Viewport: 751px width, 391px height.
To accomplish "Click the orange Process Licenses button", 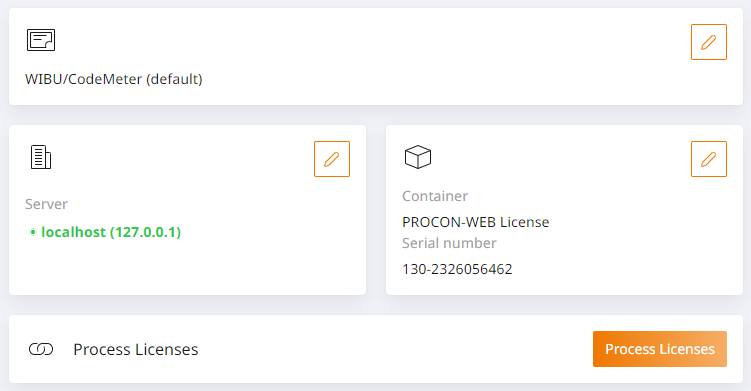I will pos(660,349).
